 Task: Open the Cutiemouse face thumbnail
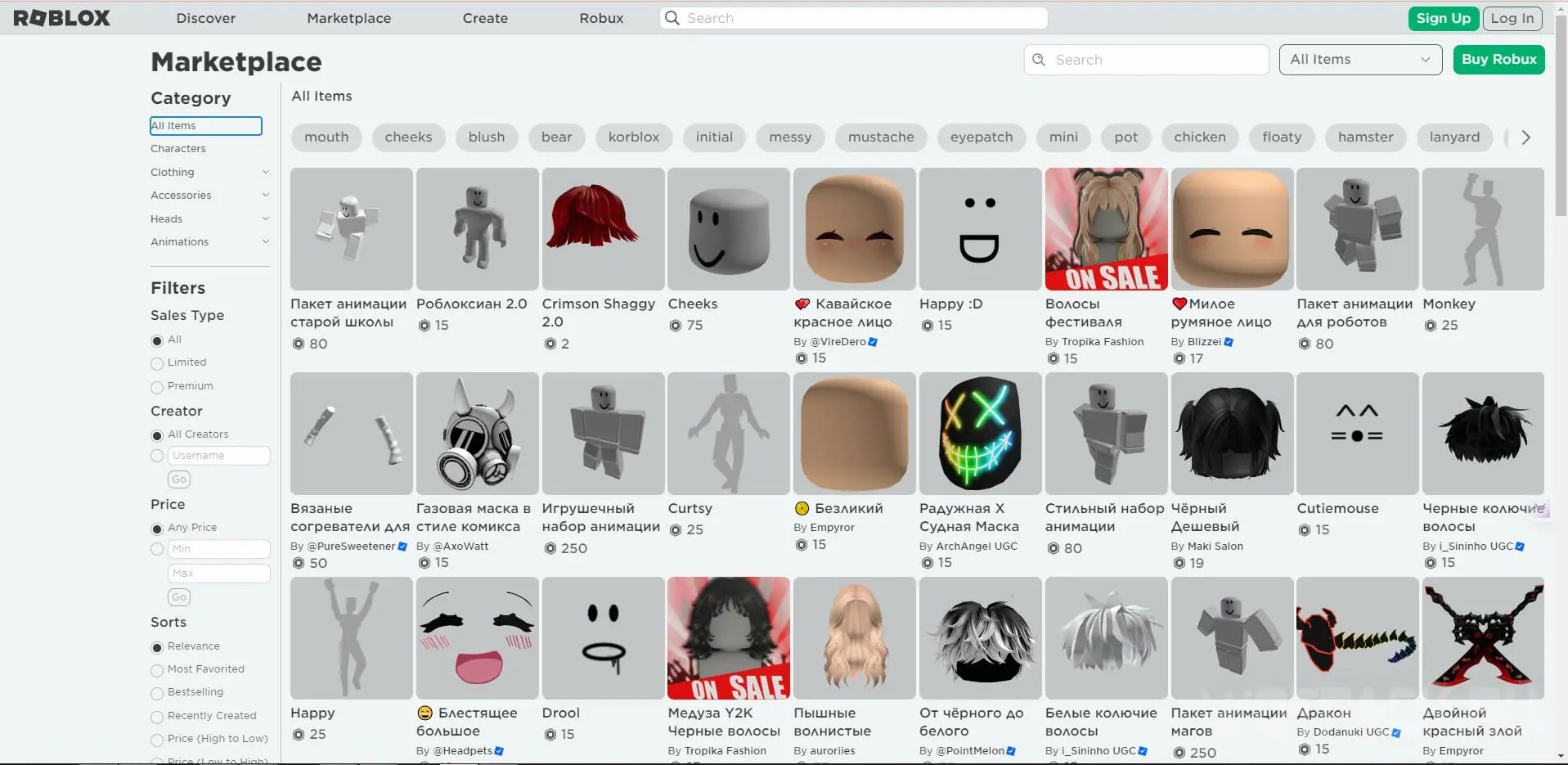click(x=1357, y=434)
